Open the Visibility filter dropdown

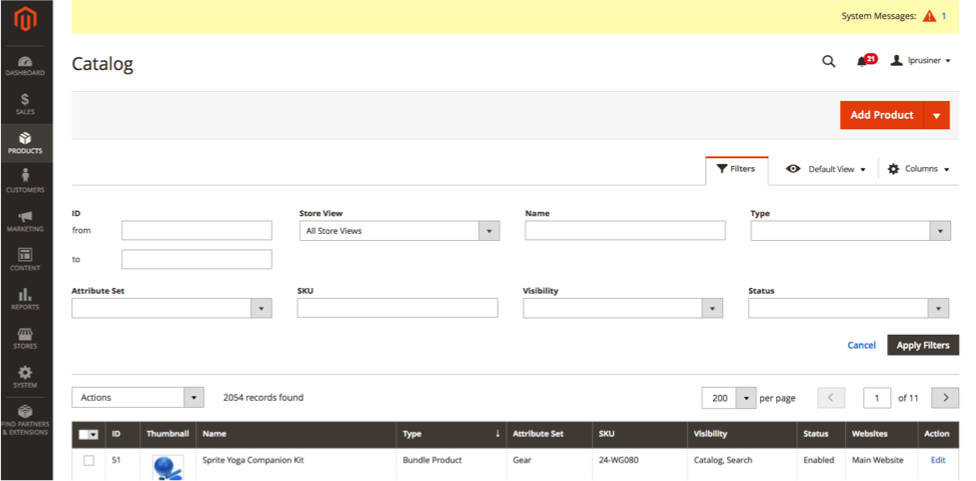622,308
